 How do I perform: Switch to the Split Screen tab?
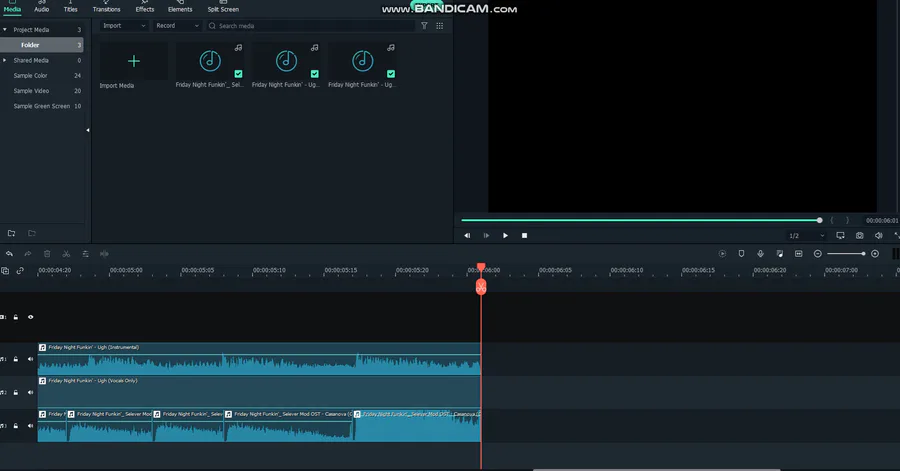(x=223, y=7)
